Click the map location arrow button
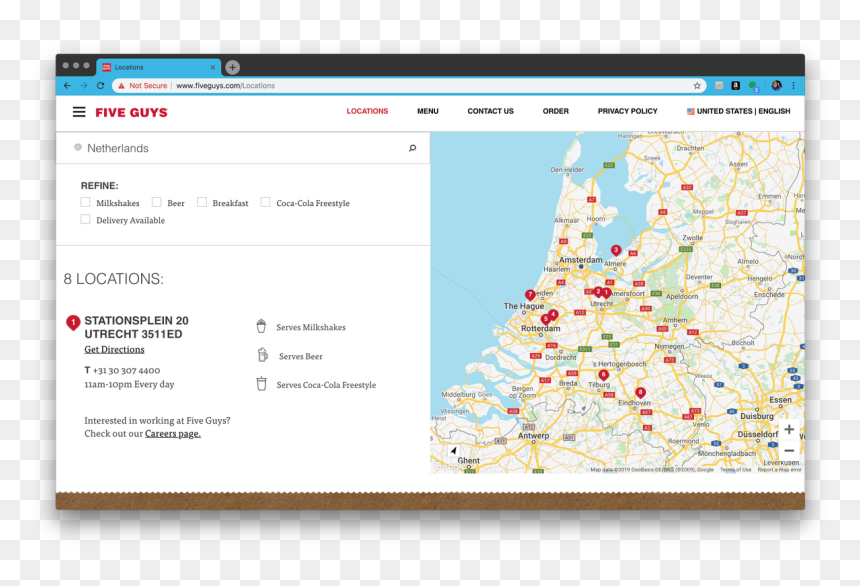 coord(454,450)
